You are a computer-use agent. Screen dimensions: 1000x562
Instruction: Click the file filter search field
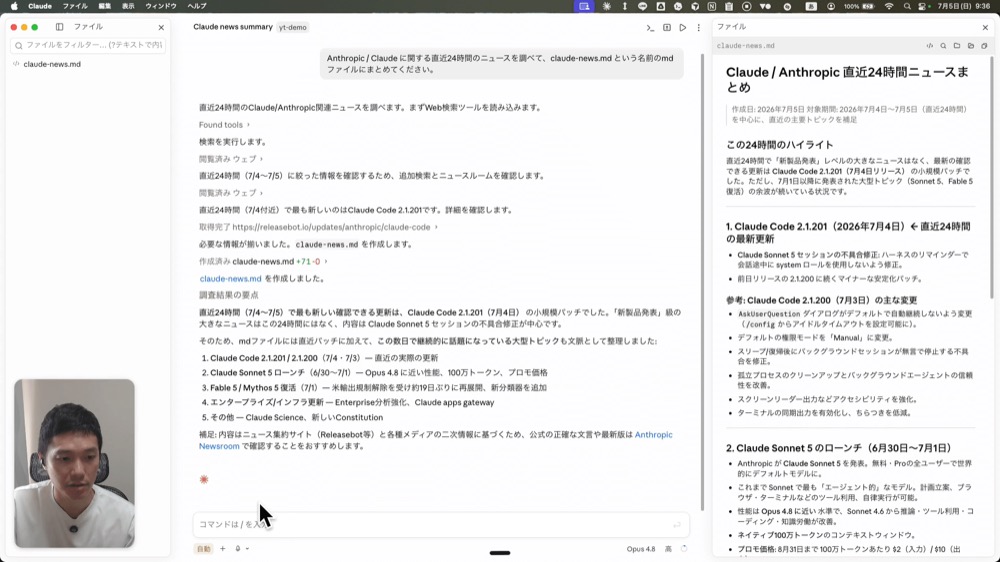tap(88, 45)
